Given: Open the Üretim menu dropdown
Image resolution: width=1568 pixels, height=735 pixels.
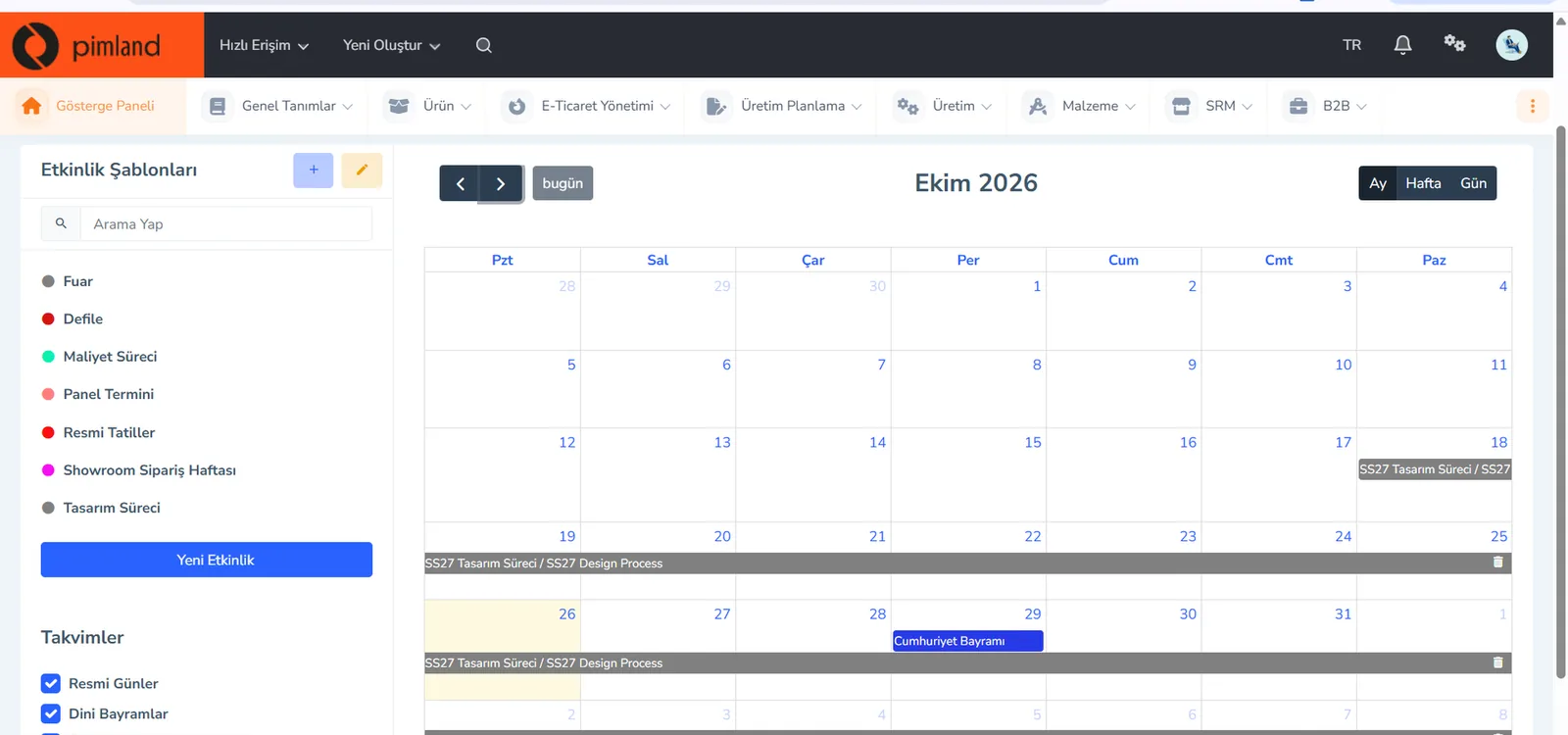Looking at the screenshot, I should click(x=943, y=106).
